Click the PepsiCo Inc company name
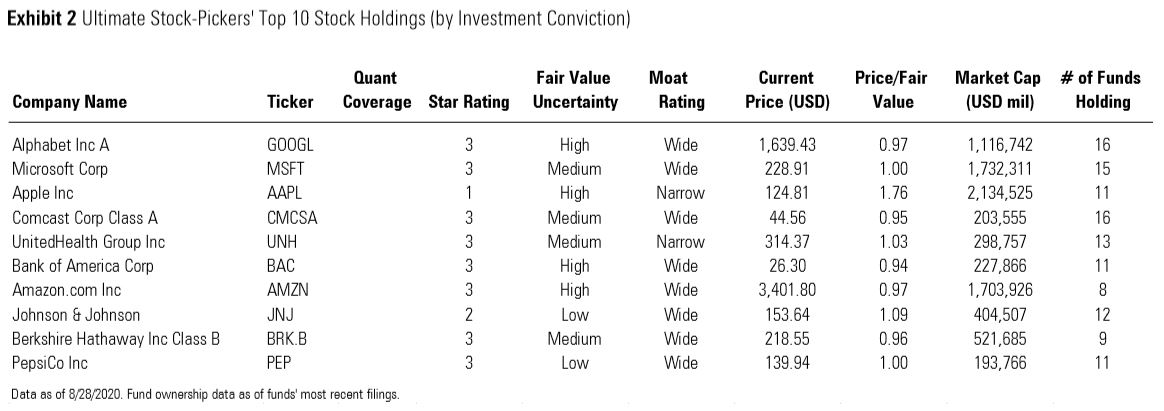This screenshot has height=411, width=1164. (50, 363)
